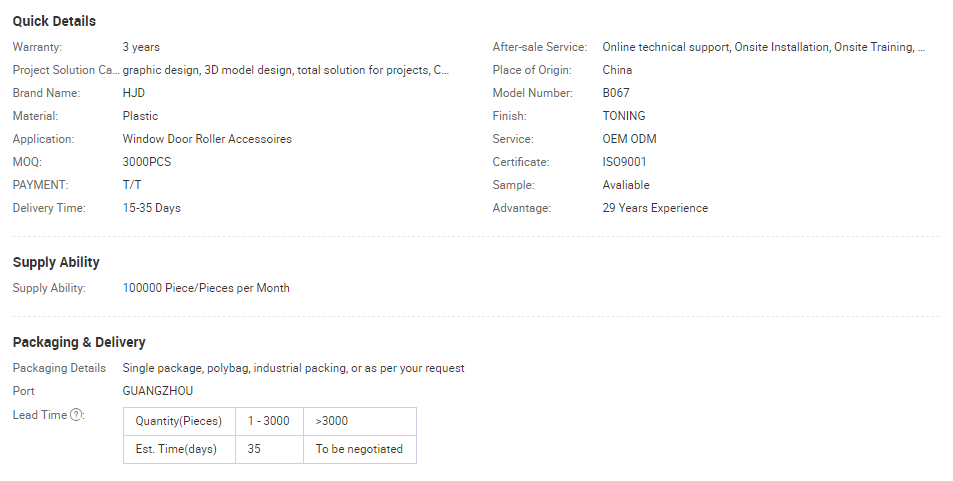Click the '1 - 3000' quantity table cell
The width and height of the screenshot is (953, 481).
point(269,421)
